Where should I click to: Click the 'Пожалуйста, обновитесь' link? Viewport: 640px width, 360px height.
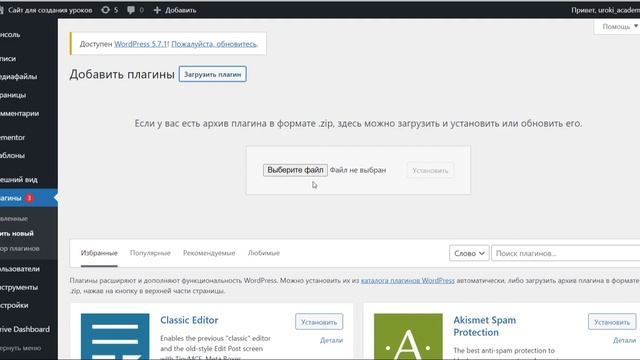pos(214,44)
